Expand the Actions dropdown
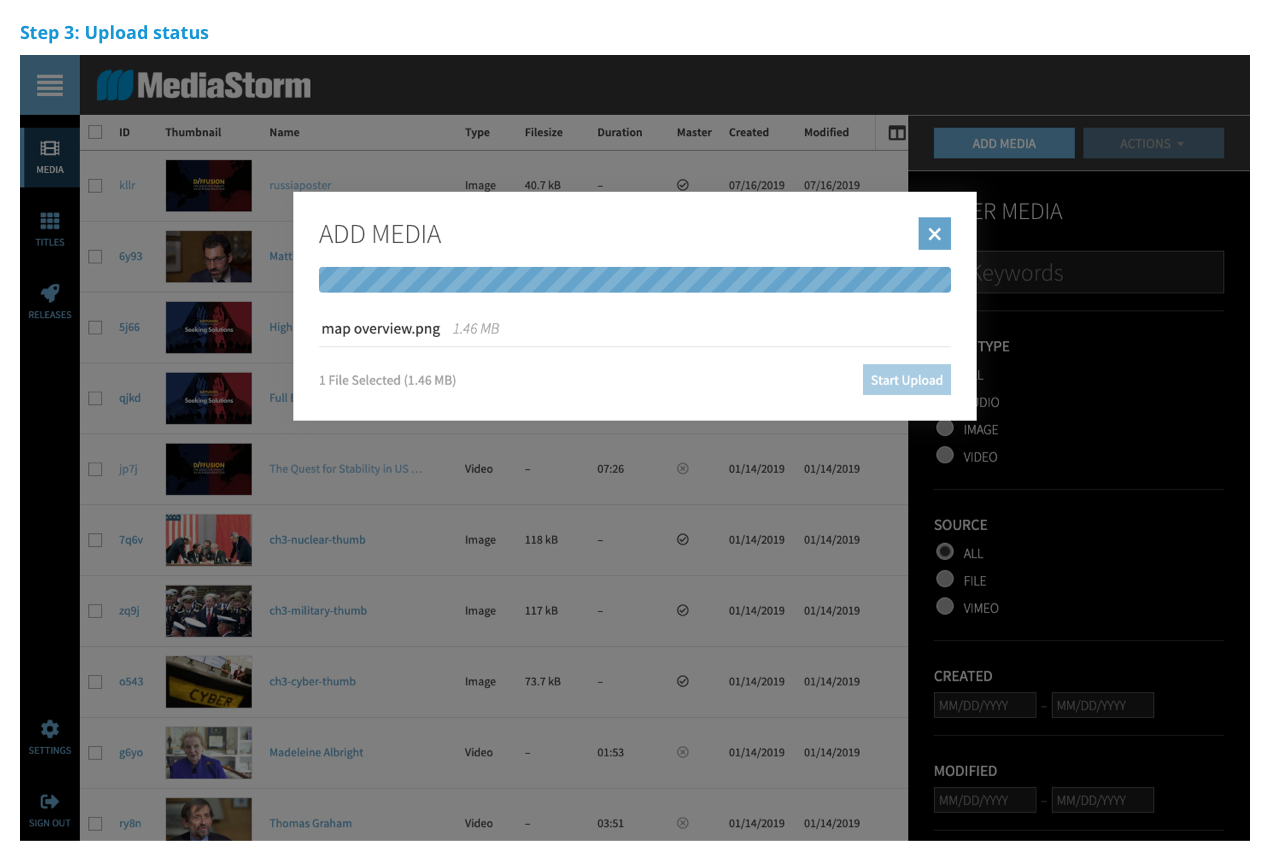The height and width of the screenshot is (864, 1280). point(1153,143)
